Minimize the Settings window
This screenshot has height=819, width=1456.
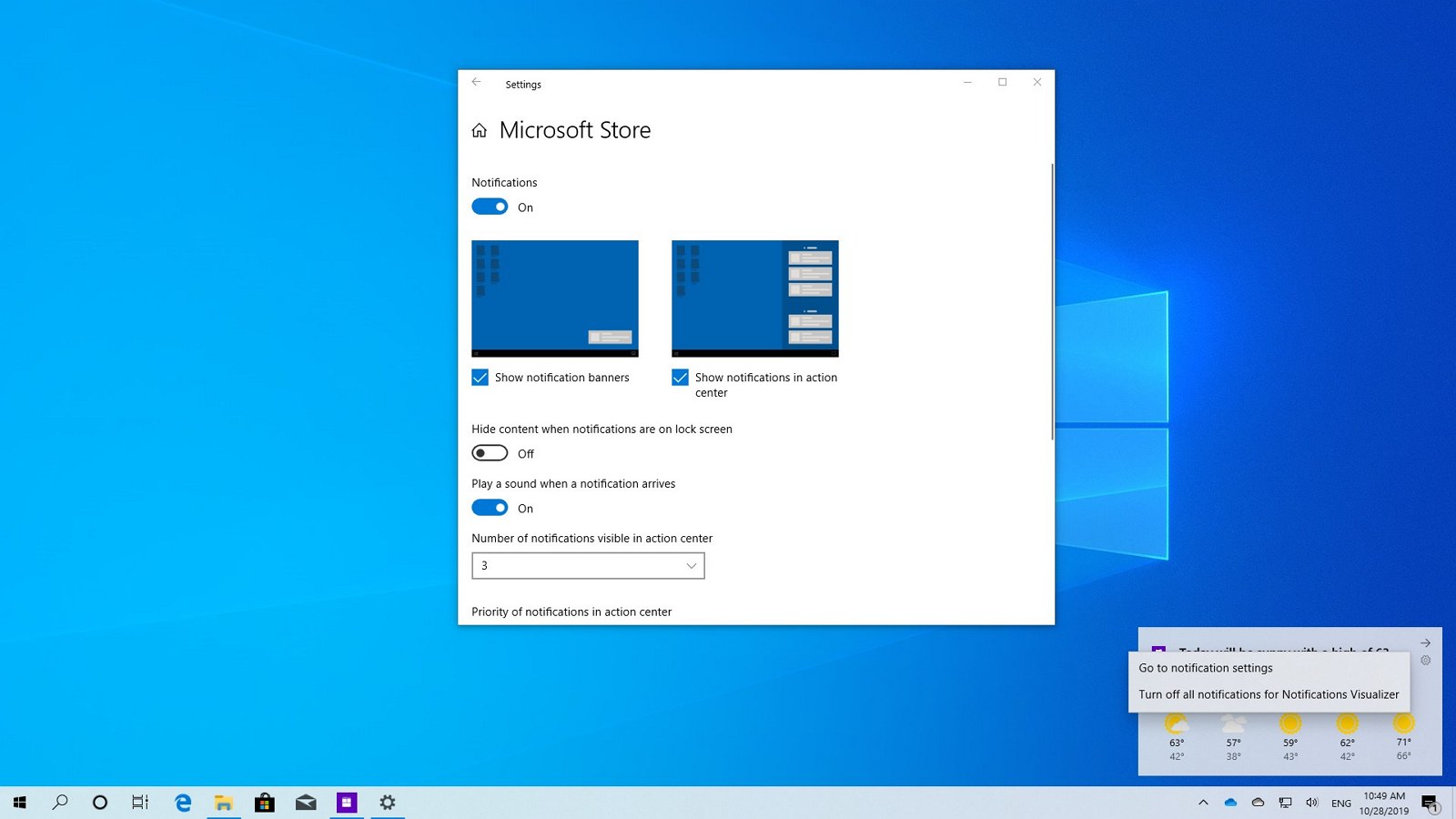coord(967,82)
